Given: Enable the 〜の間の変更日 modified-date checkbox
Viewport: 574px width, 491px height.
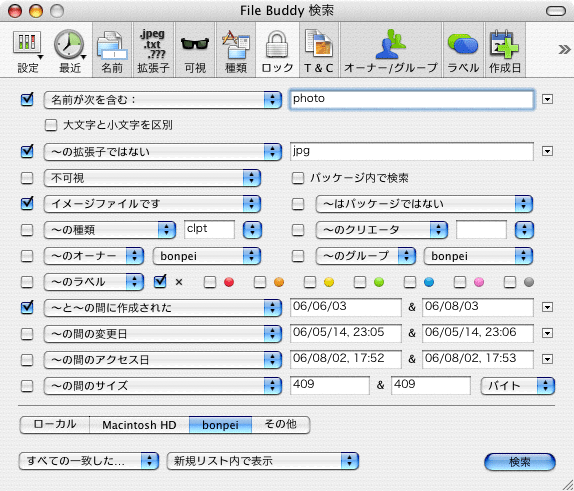Looking at the screenshot, I should (27, 334).
